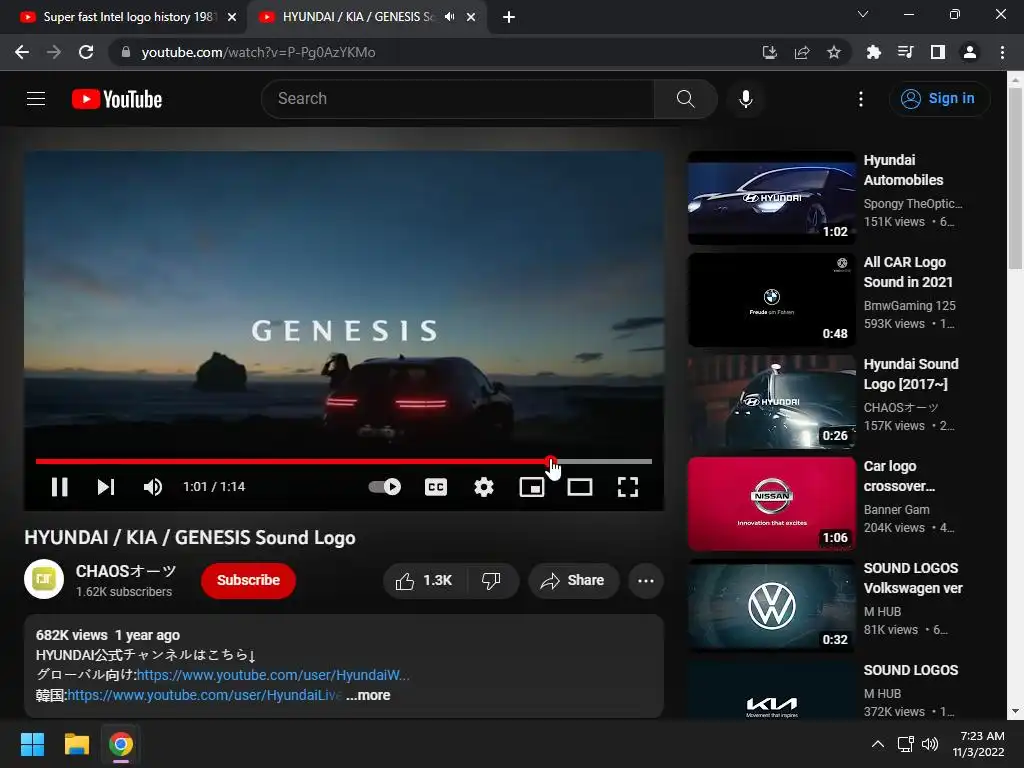Open Chrome profile icon
Viewport: 1024px width, 768px height.
click(970, 52)
